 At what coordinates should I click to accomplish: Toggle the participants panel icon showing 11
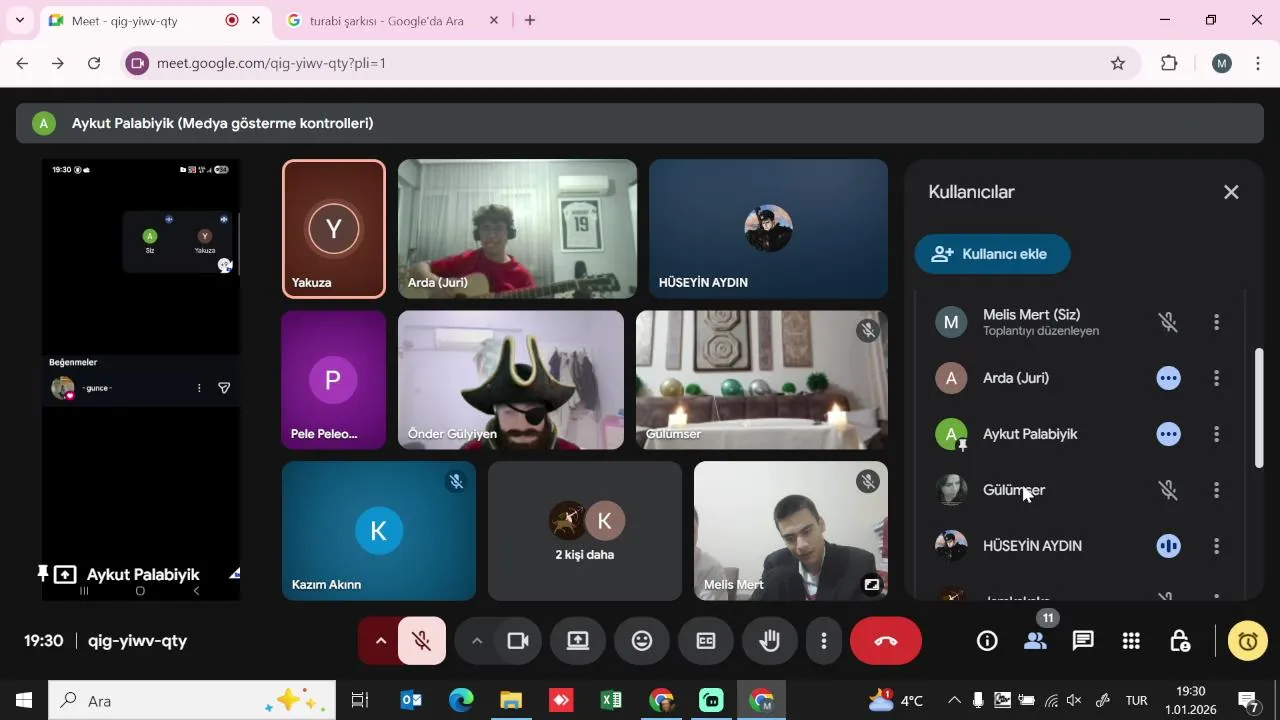tap(1035, 641)
